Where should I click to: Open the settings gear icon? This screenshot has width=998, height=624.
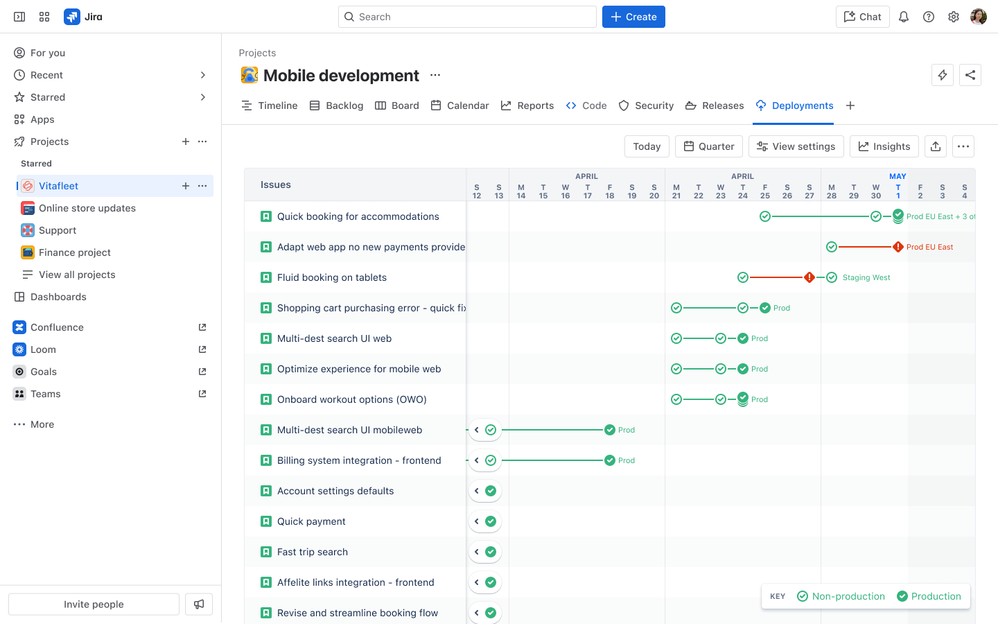click(953, 17)
